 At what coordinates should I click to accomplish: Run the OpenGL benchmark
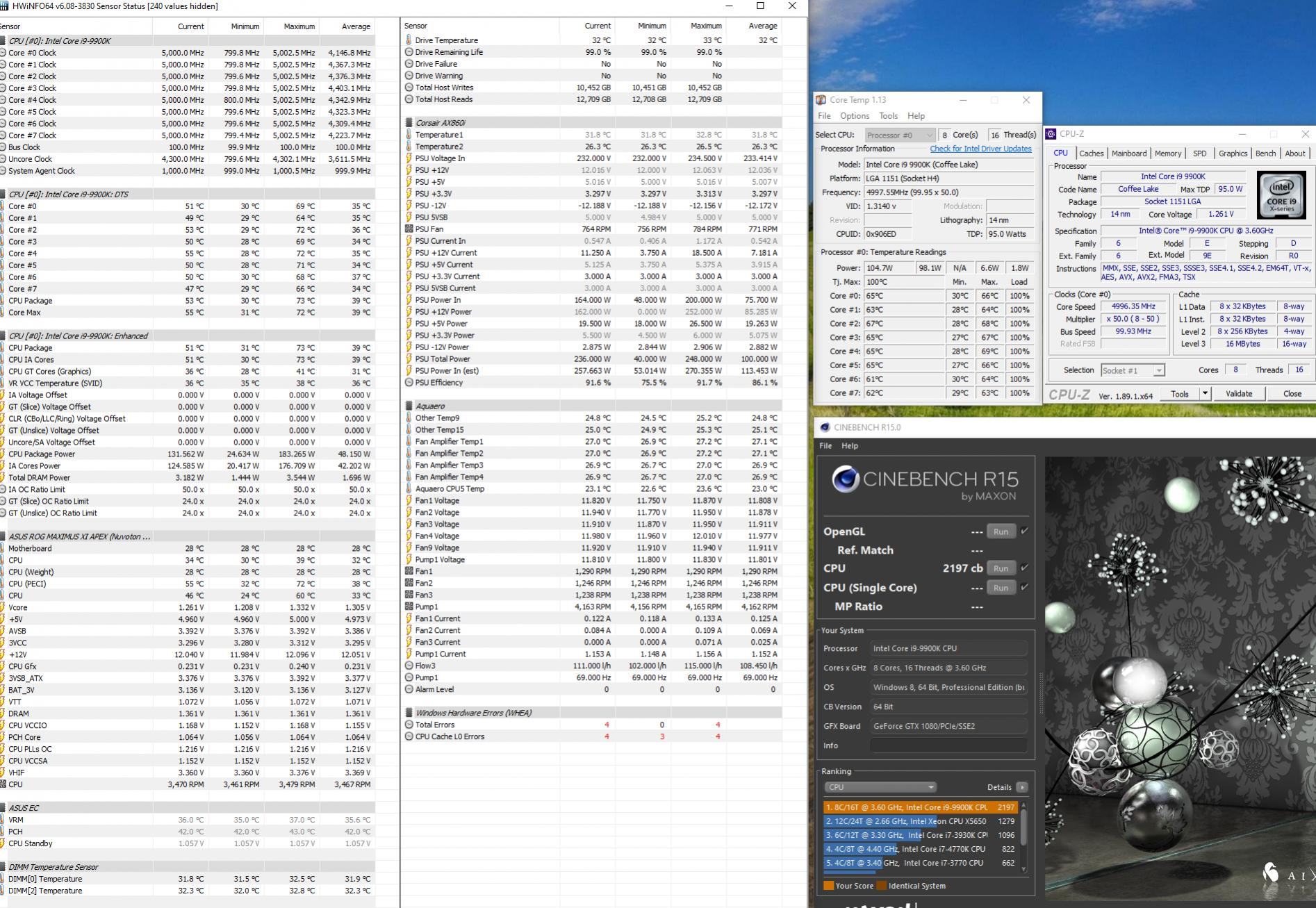1001,531
